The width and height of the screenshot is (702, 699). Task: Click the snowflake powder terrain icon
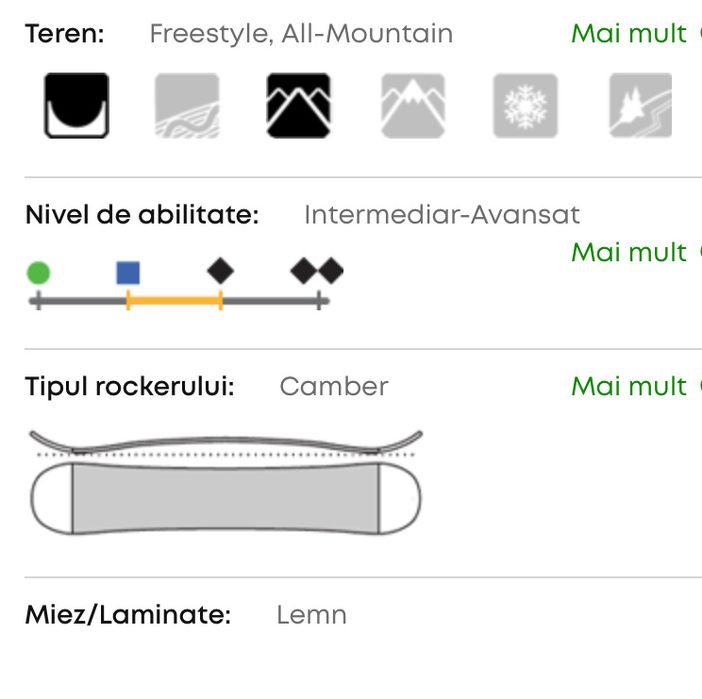point(525,105)
